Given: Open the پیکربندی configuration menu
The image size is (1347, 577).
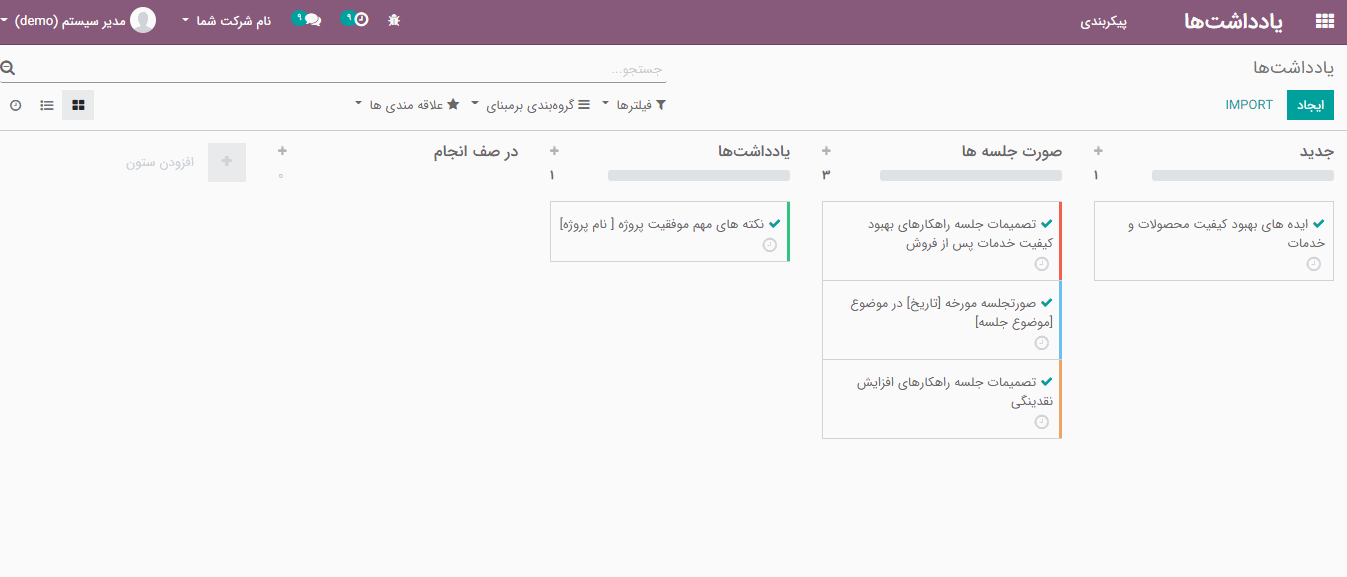Looking at the screenshot, I should tap(1104, 21).
